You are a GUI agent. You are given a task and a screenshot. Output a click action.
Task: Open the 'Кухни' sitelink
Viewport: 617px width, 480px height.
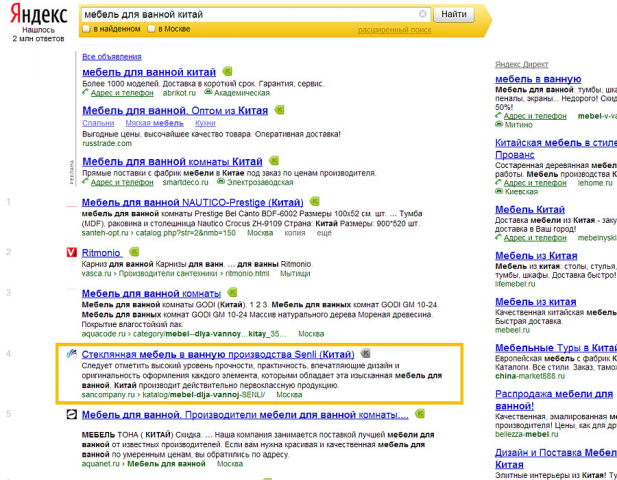[x=205, y=123]
